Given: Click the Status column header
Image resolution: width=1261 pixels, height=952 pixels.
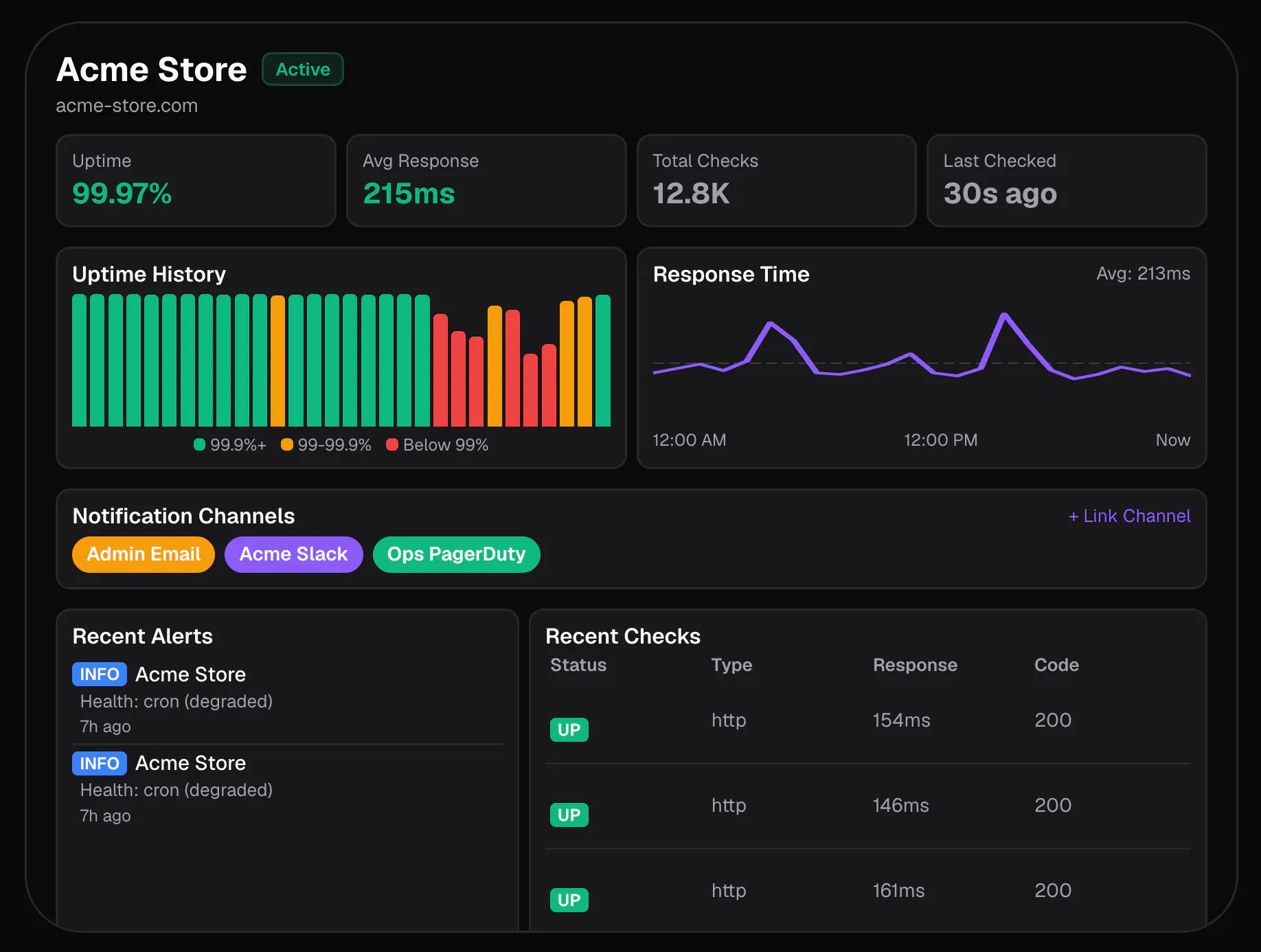Looking at the screenshot, I should (x=578, y=665).
